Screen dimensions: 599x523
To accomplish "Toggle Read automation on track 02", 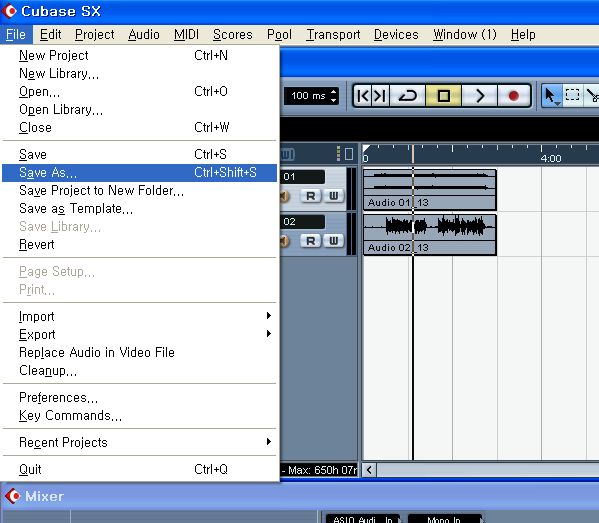I will tap(311, 241).
